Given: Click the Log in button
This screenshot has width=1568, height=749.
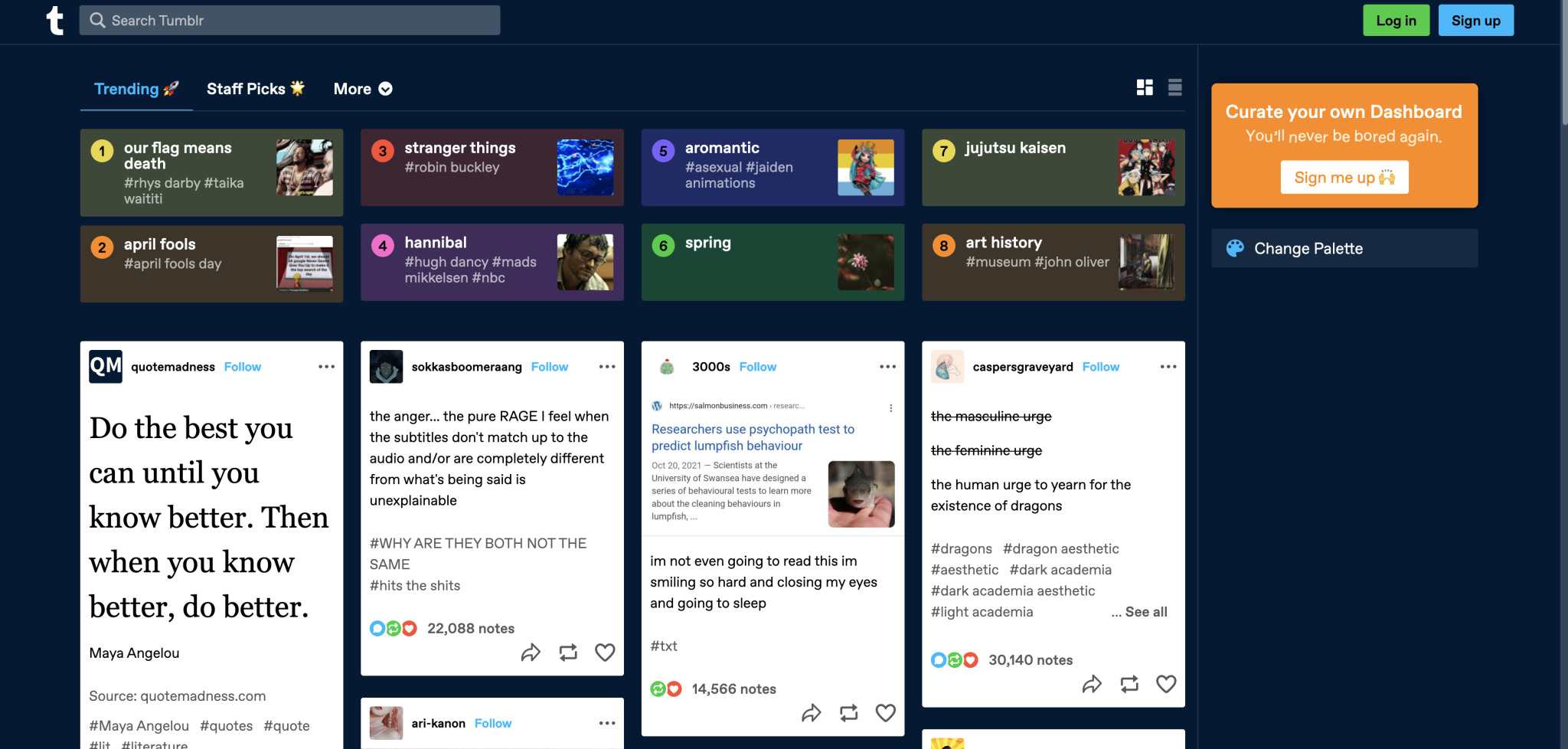Looking at the screenshot, I should click(1396, 21).
